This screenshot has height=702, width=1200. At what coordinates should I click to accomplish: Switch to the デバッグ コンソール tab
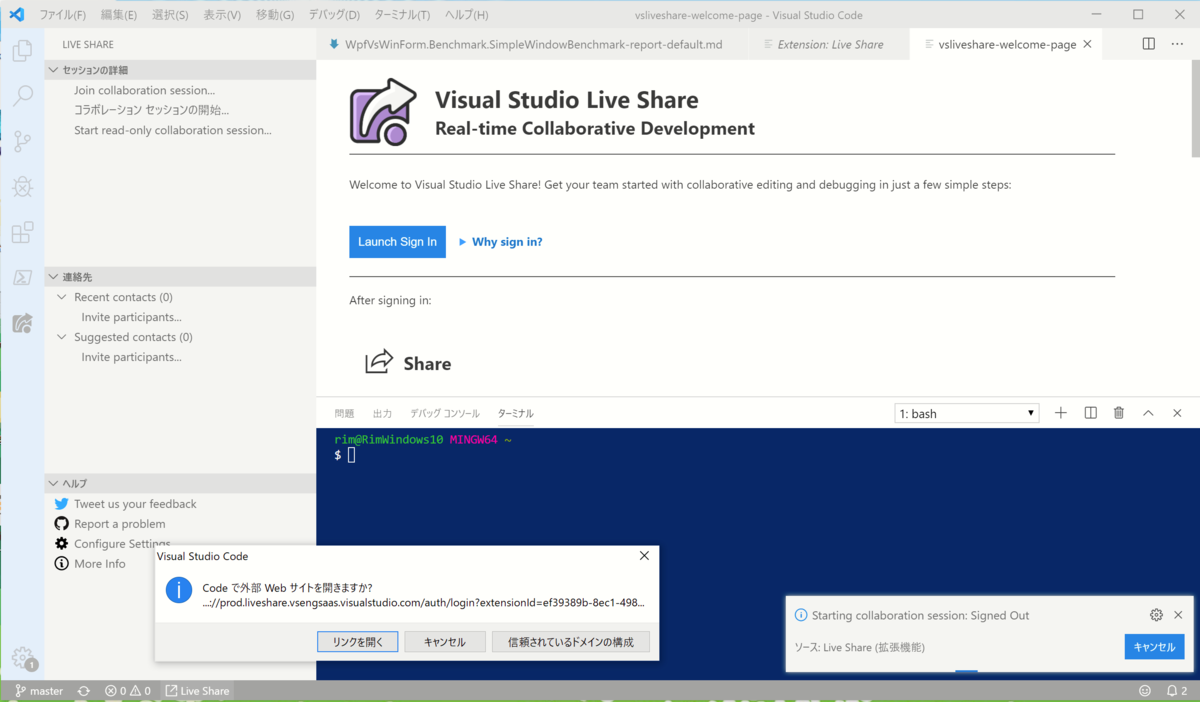445,413
